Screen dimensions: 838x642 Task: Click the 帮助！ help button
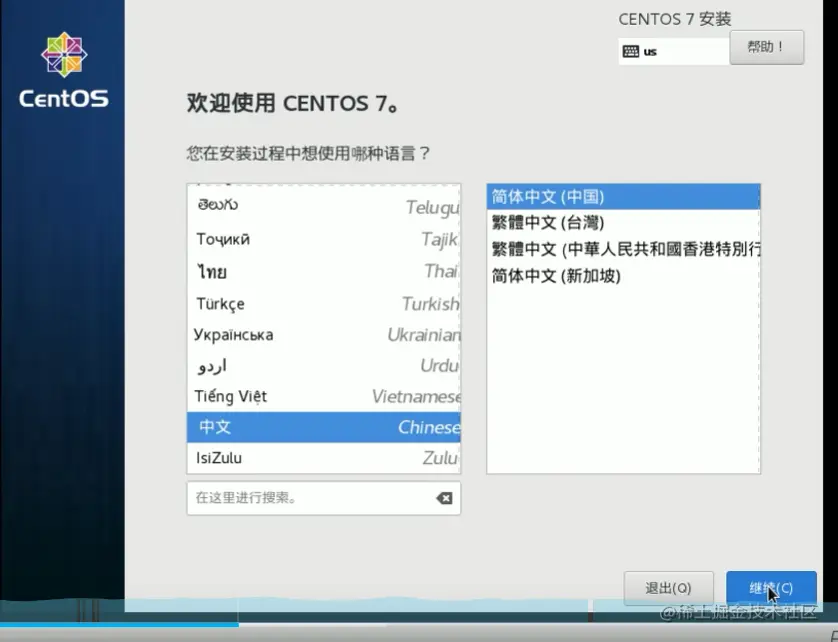click(x=767, y=47)
